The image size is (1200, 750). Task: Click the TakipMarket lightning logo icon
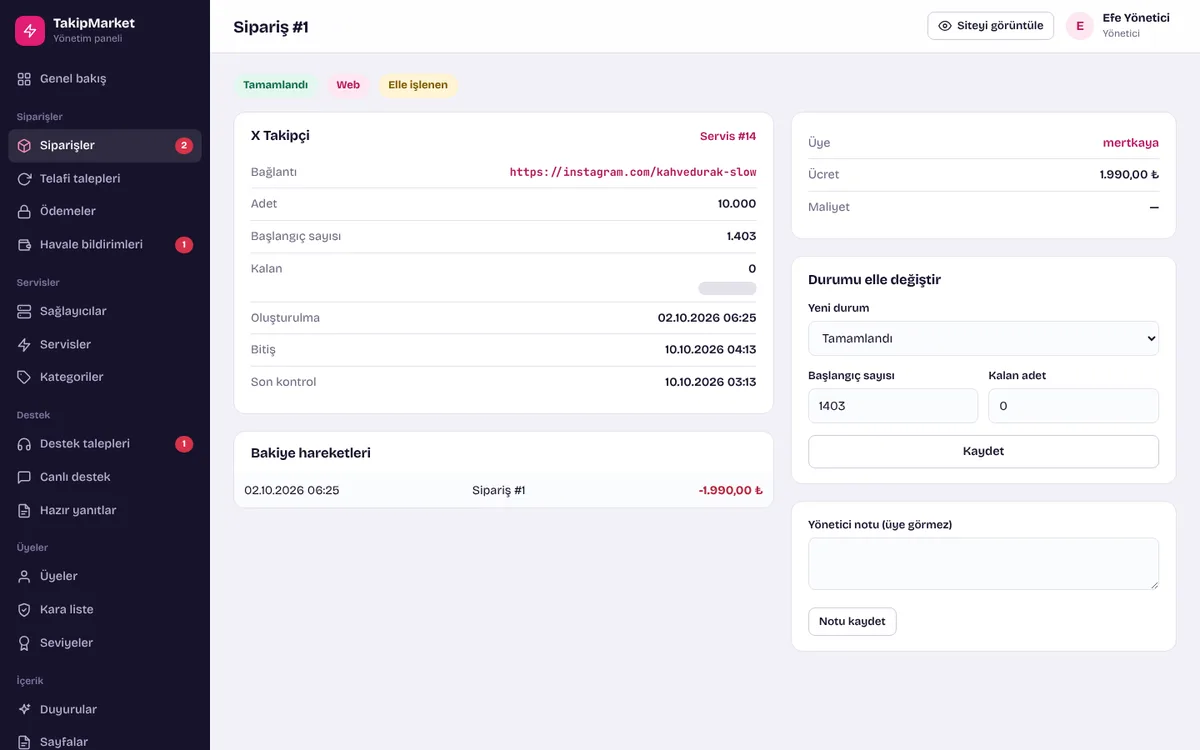tap(30, 30)
